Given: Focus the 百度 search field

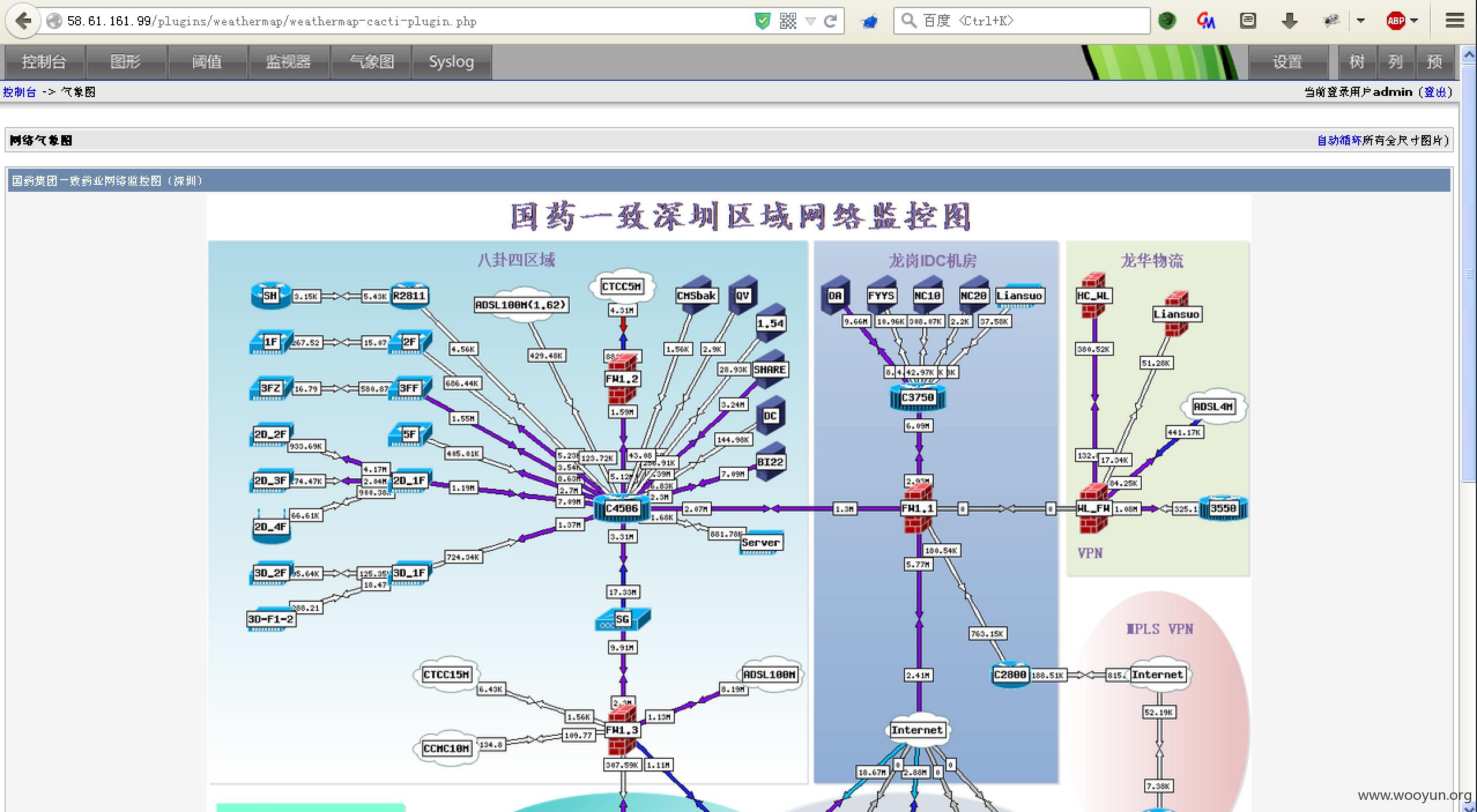Looking at the screenshot, I should tap(1022, 21).
